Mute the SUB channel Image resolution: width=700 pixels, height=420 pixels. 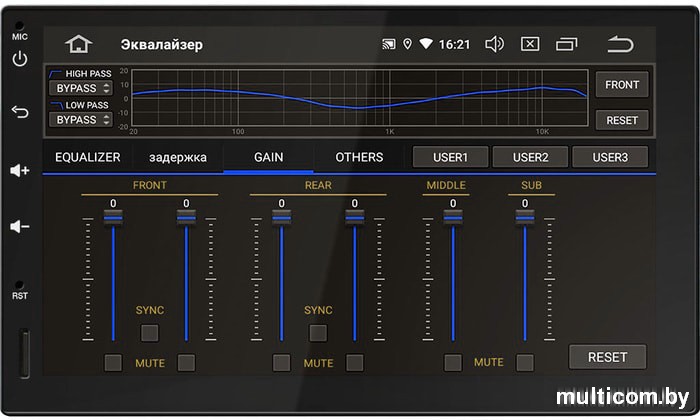click(525, 363)
